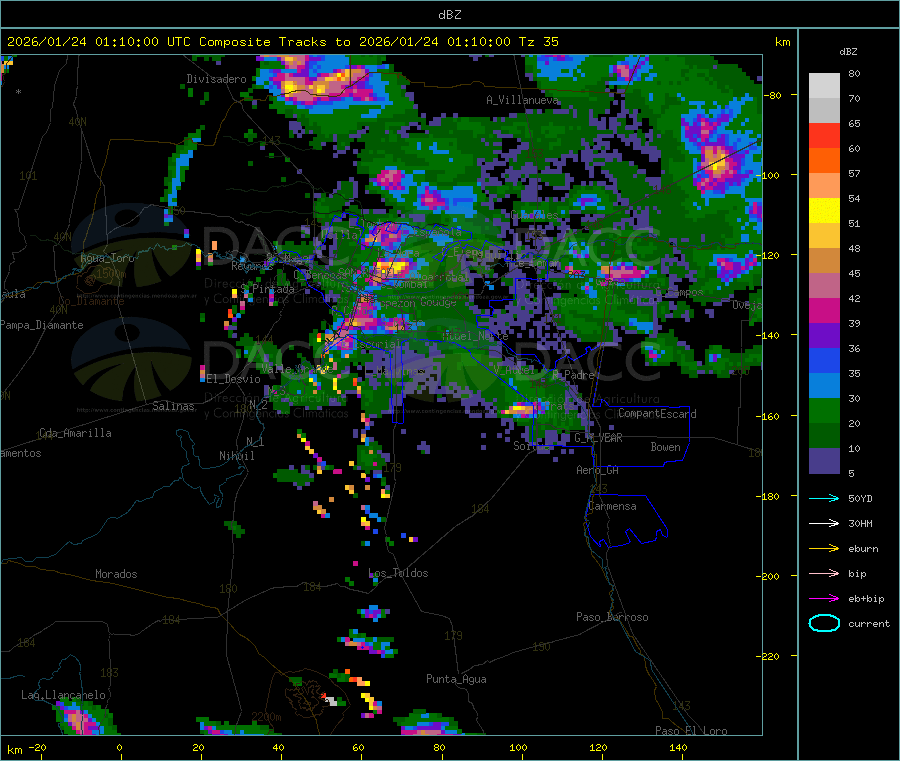Click the 'eb+bip' legend label
Image resolution: width=900 pixels, height=761 pixels.
click(866, 599)
